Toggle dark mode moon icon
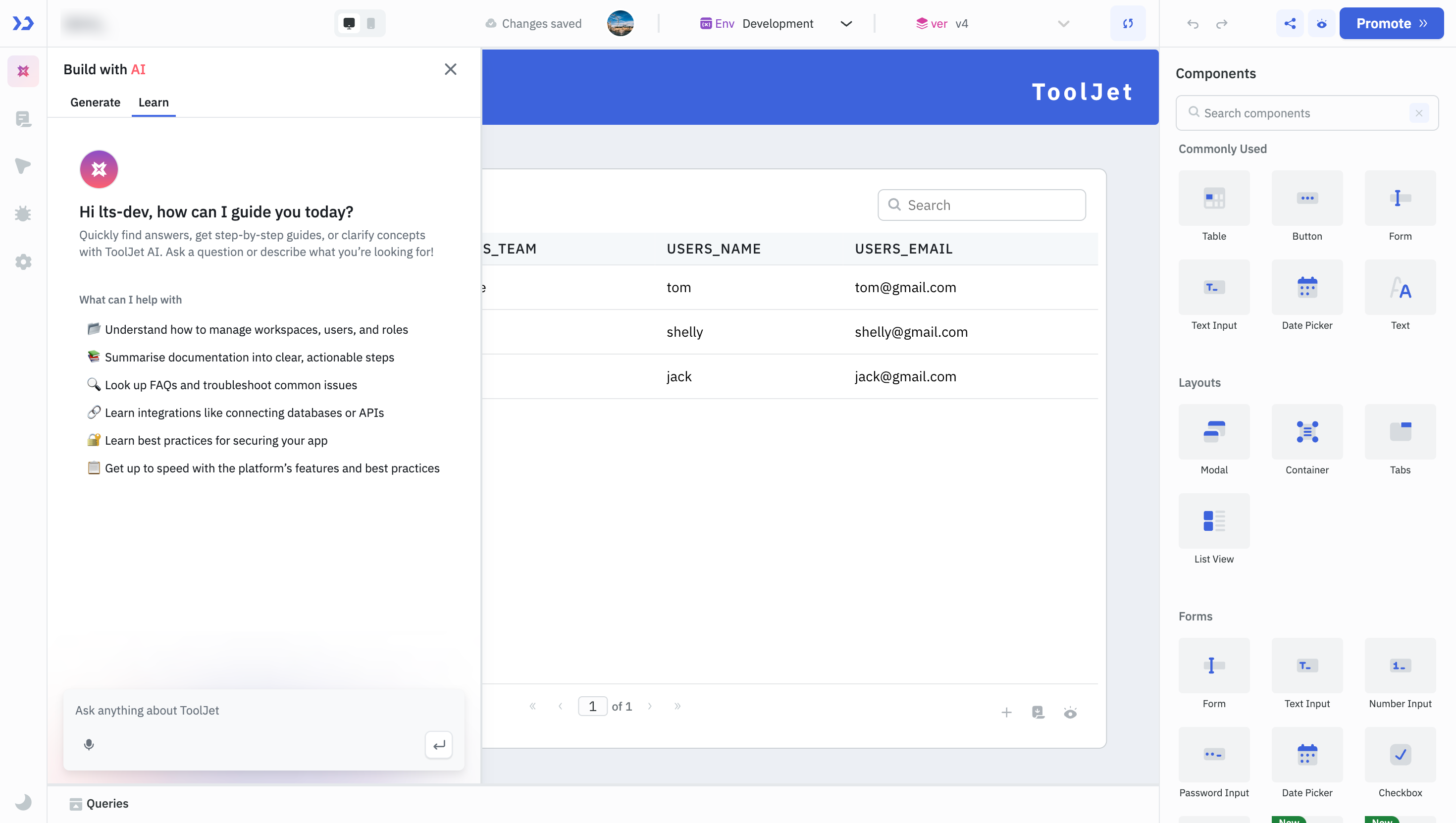1456x823 pixels. tap(23, 802)
